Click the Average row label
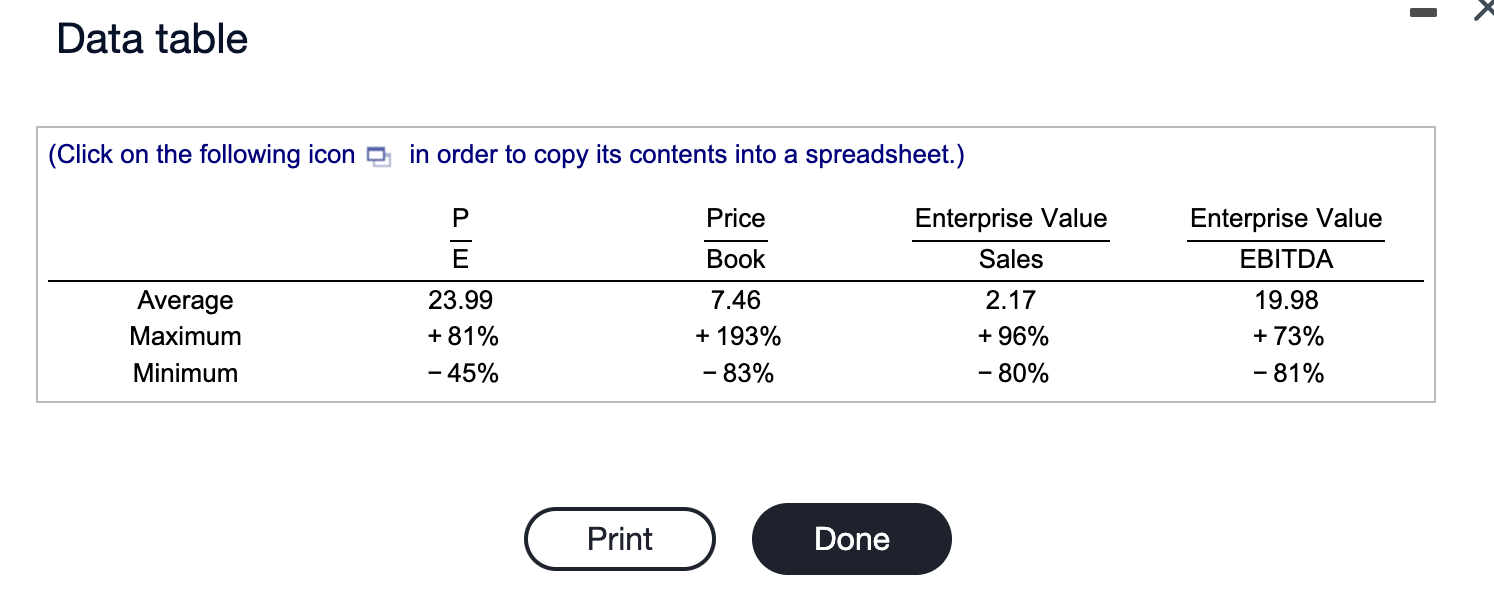The width and height of the screenshot is (1494, 604). tap(185, 300)
